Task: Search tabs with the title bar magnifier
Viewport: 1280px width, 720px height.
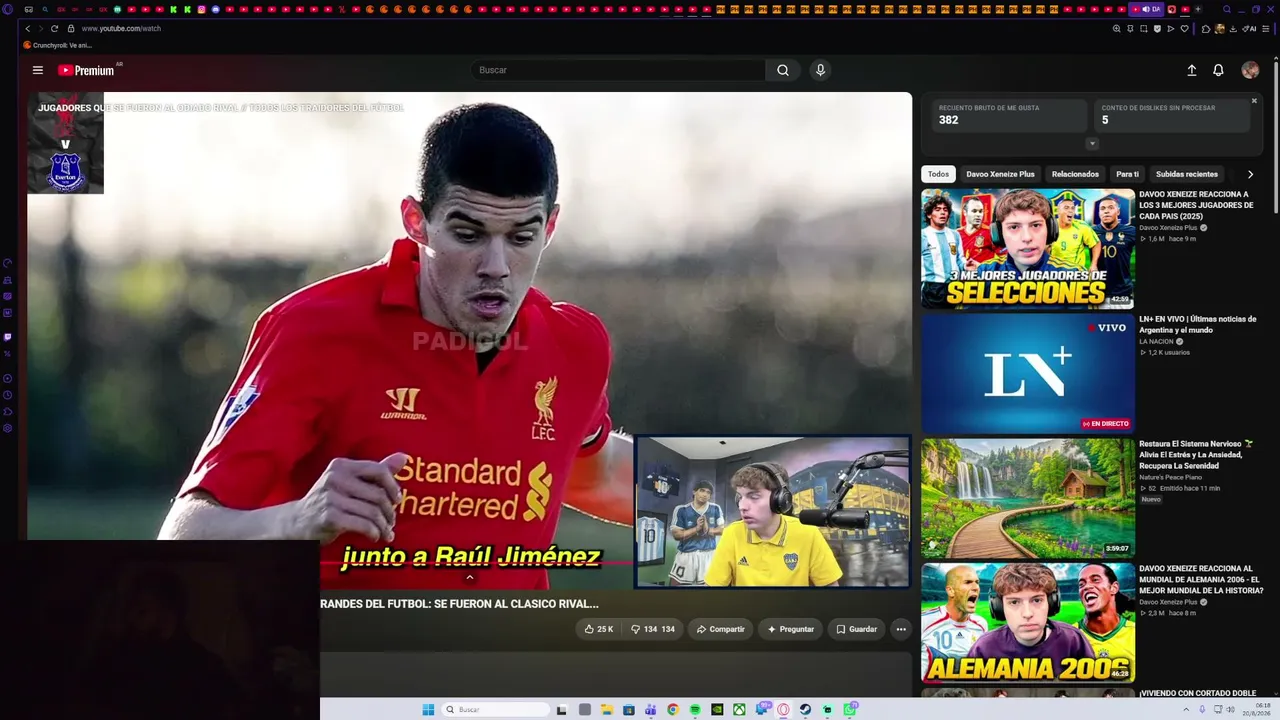Action: pyautogui.click(x=1227, y=10)
